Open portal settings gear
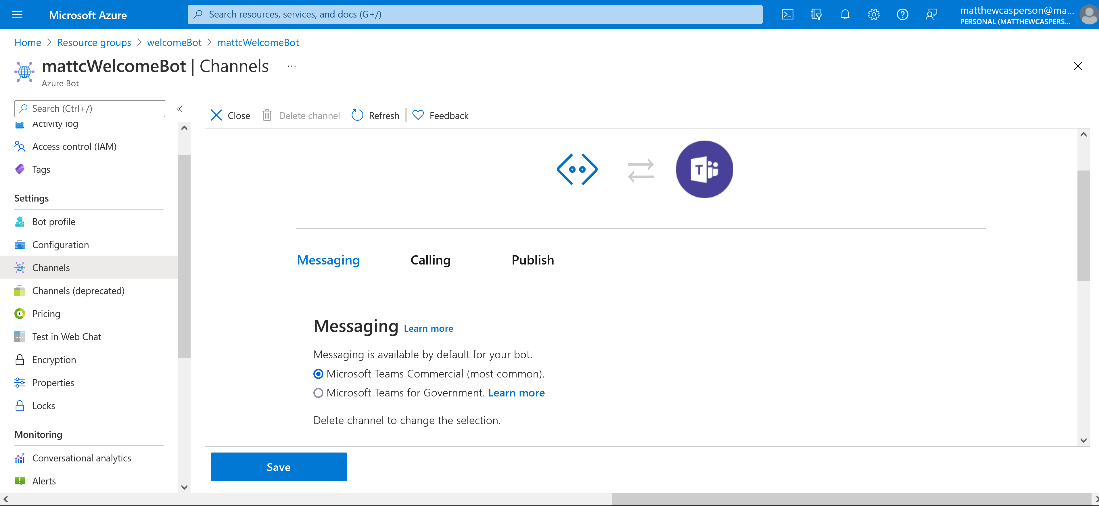Viewport: 1099px width, 506px height. (874, 14)
